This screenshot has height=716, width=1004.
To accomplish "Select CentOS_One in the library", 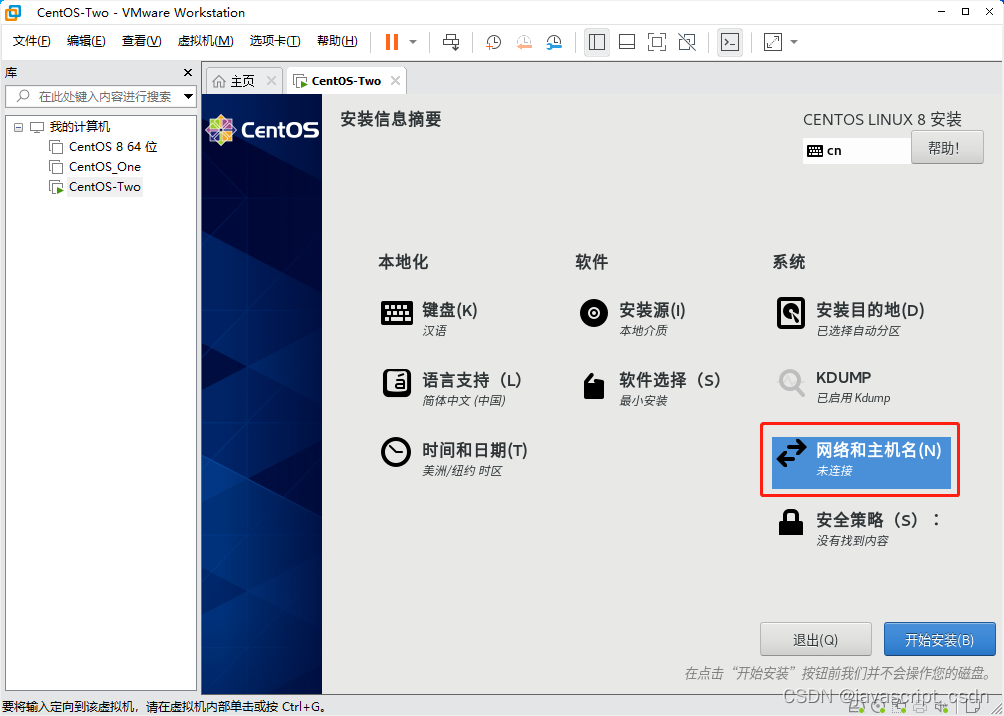I will click(x=104, y=167).
